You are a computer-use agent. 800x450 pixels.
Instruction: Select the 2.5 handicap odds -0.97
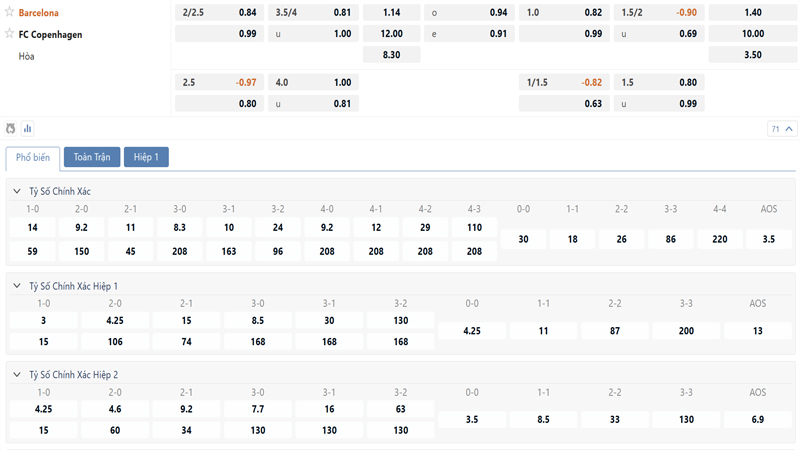tap(219, 82)
